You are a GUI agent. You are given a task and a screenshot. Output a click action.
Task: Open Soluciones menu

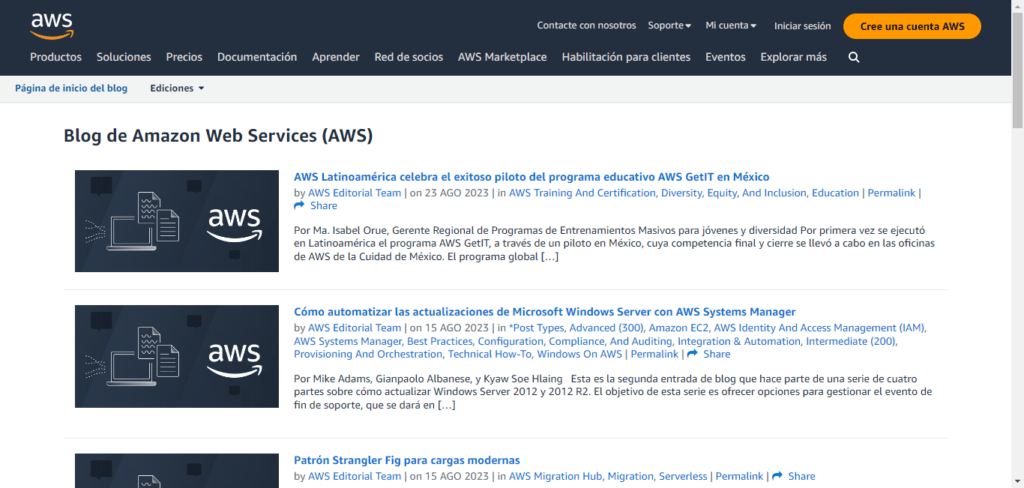124,57
